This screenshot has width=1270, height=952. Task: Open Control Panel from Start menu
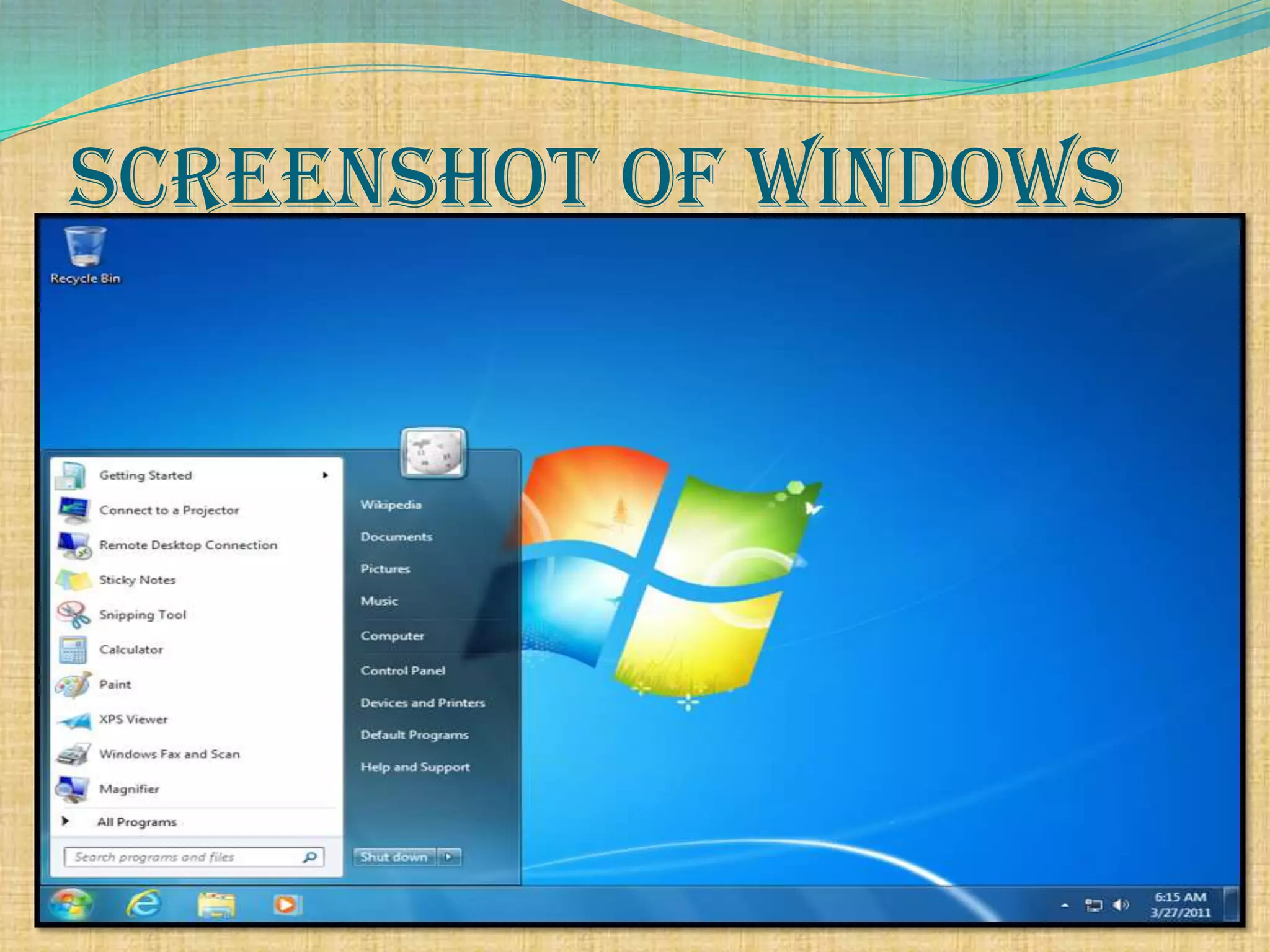pos(402,671)
